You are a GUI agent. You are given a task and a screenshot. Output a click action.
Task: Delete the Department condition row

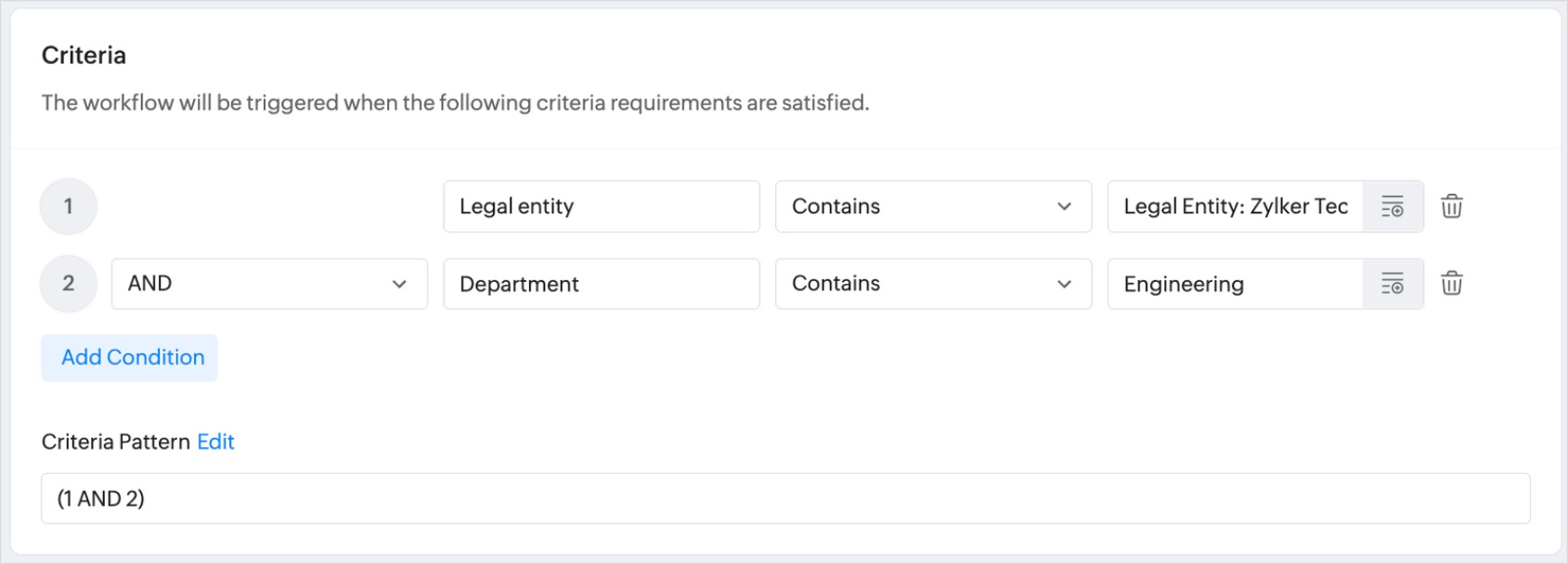tap(1452, 284)
